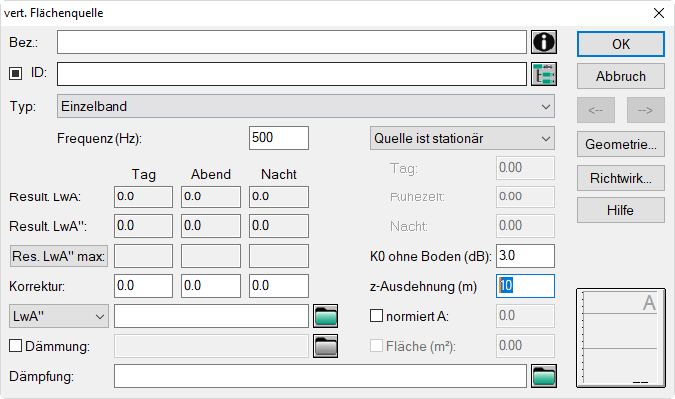Image resolution: width=675 pixels, height=399 pixels.
Task: Click the Result. LwA Abend field
Action: [x=211, y=197]
